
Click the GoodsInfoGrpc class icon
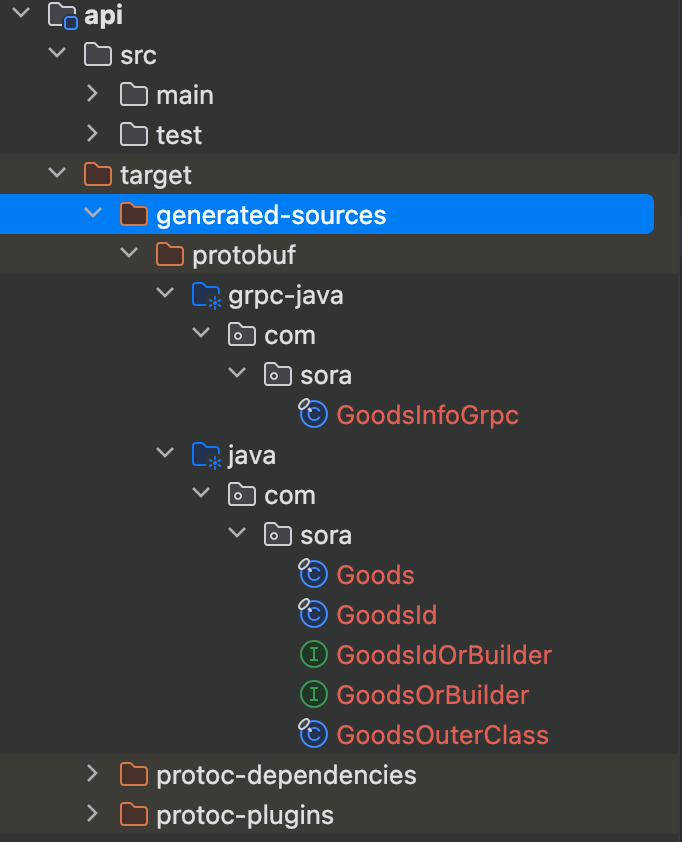313,415
